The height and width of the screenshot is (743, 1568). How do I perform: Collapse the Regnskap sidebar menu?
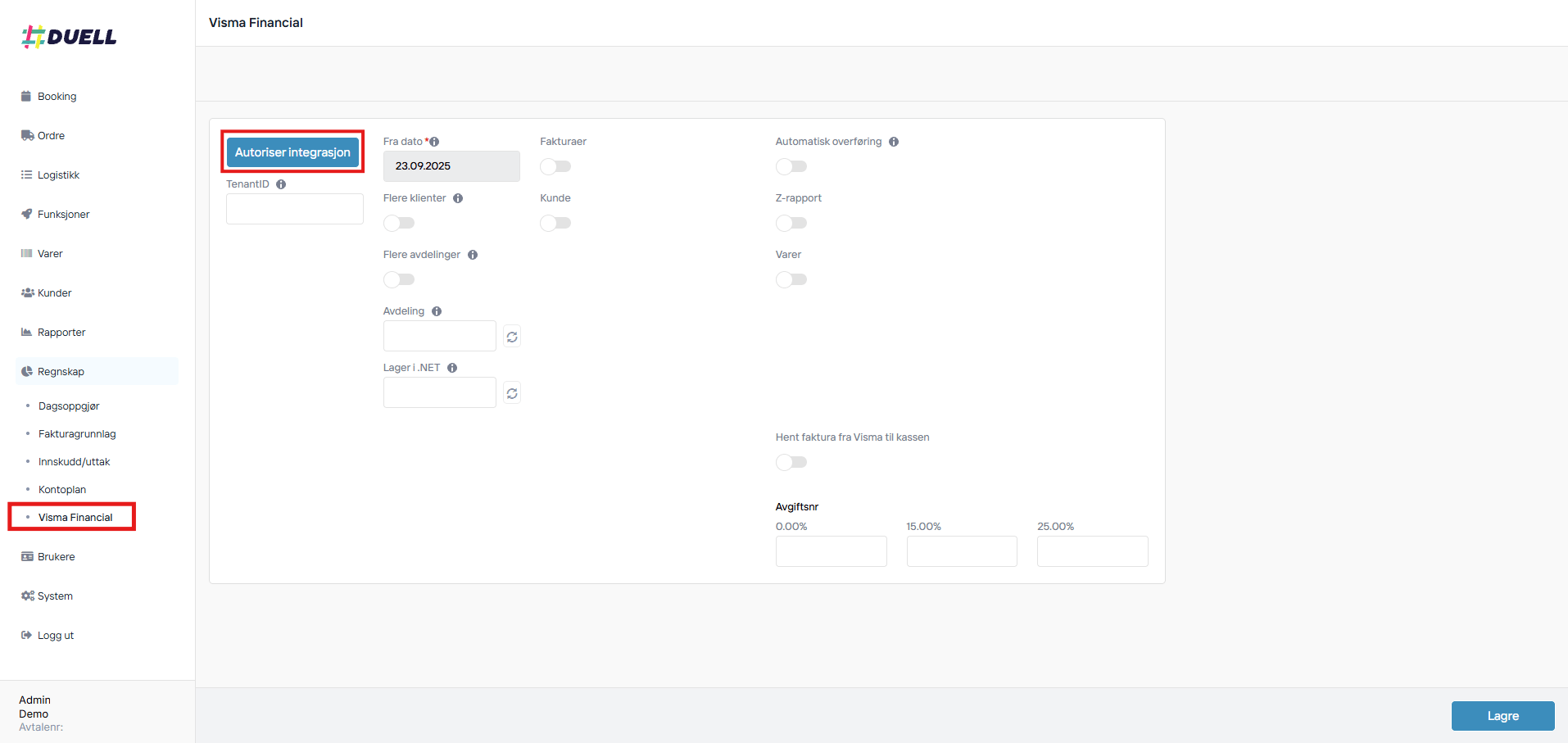[61, 372]
